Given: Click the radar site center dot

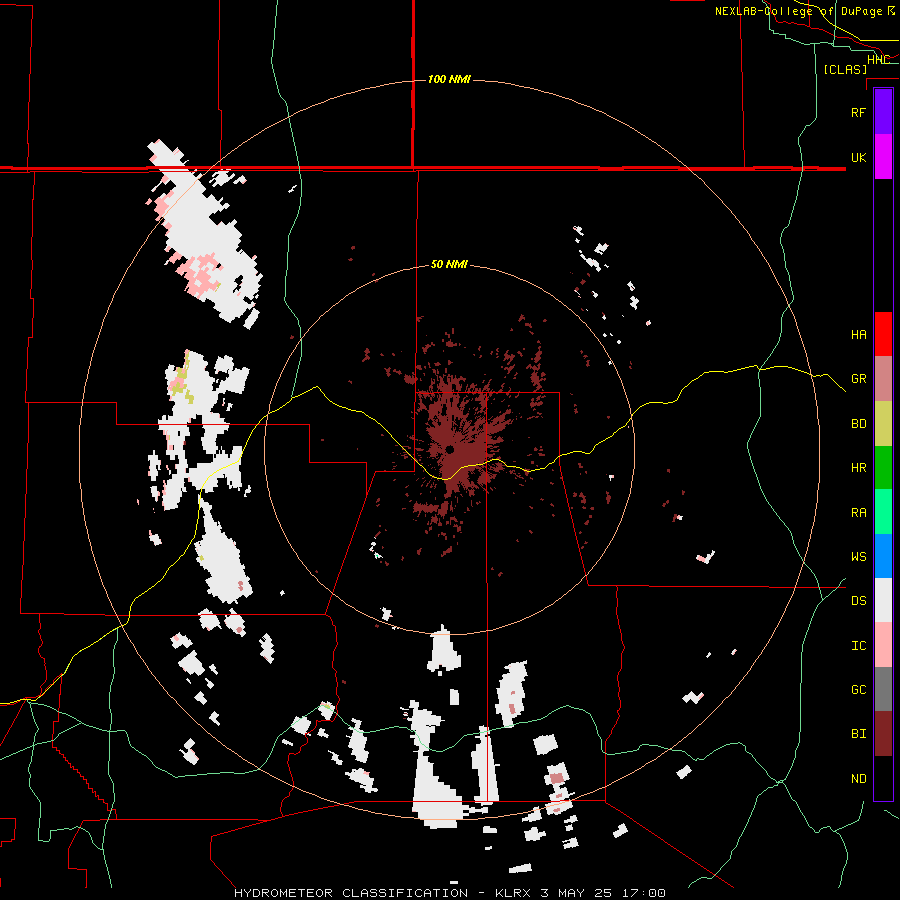Looking at the screenshot, I should tap(450, 449).
